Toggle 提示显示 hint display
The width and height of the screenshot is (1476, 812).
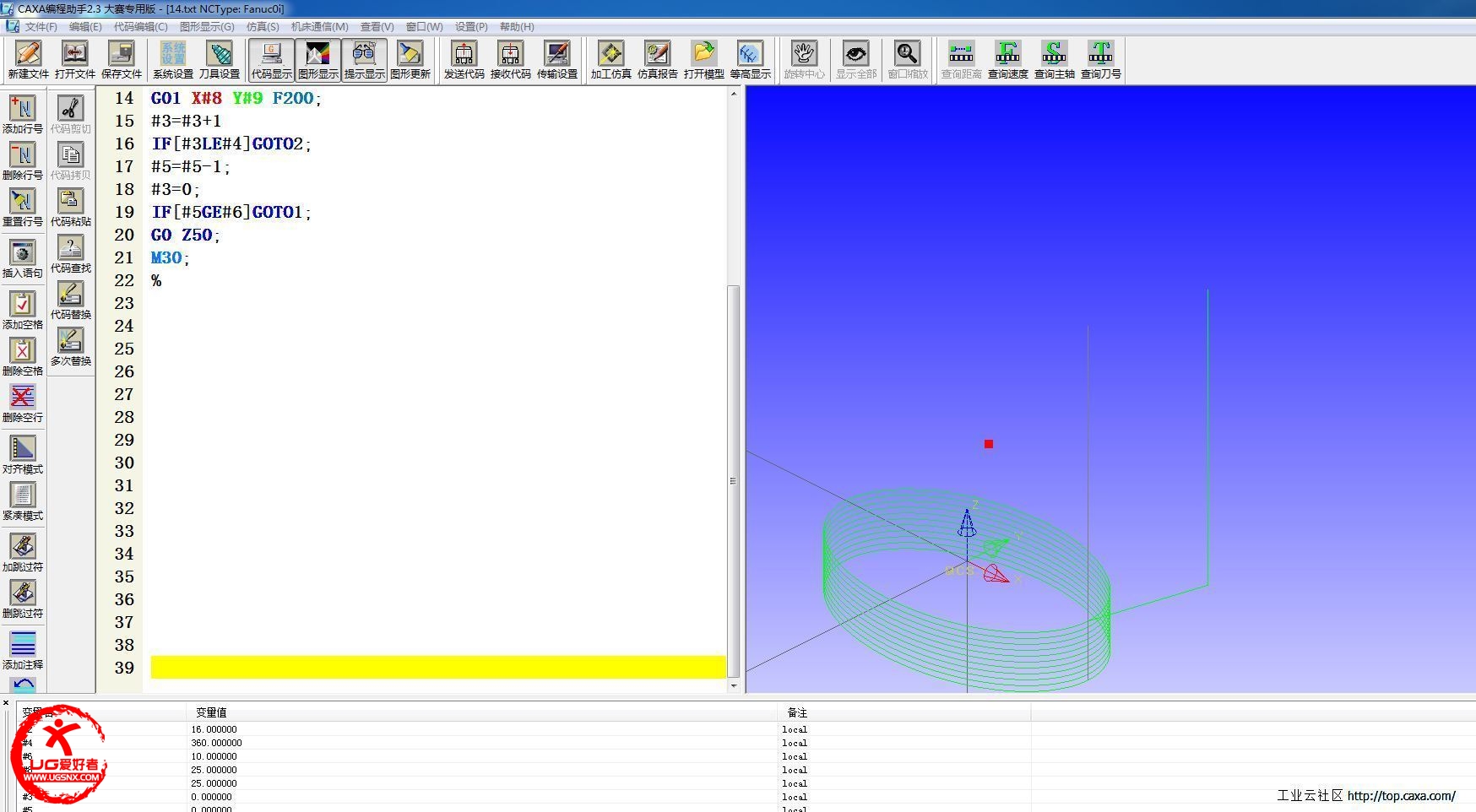[x=365, y=60]
